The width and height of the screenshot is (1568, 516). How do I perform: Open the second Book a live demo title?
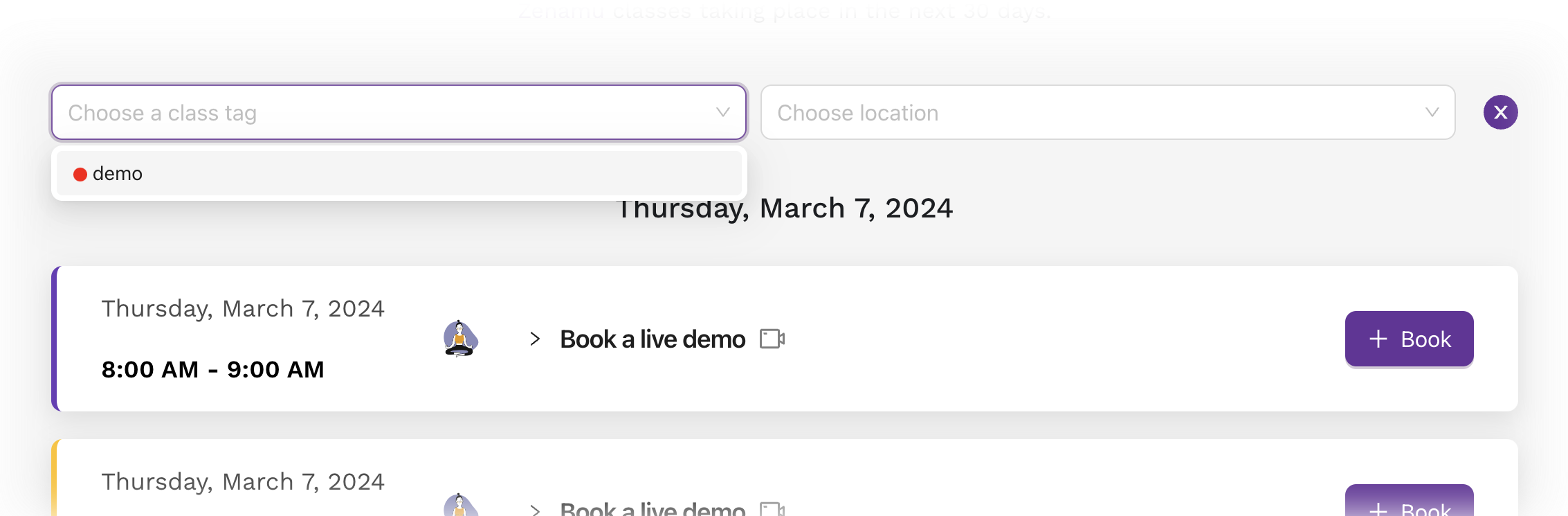click(653, 508)
